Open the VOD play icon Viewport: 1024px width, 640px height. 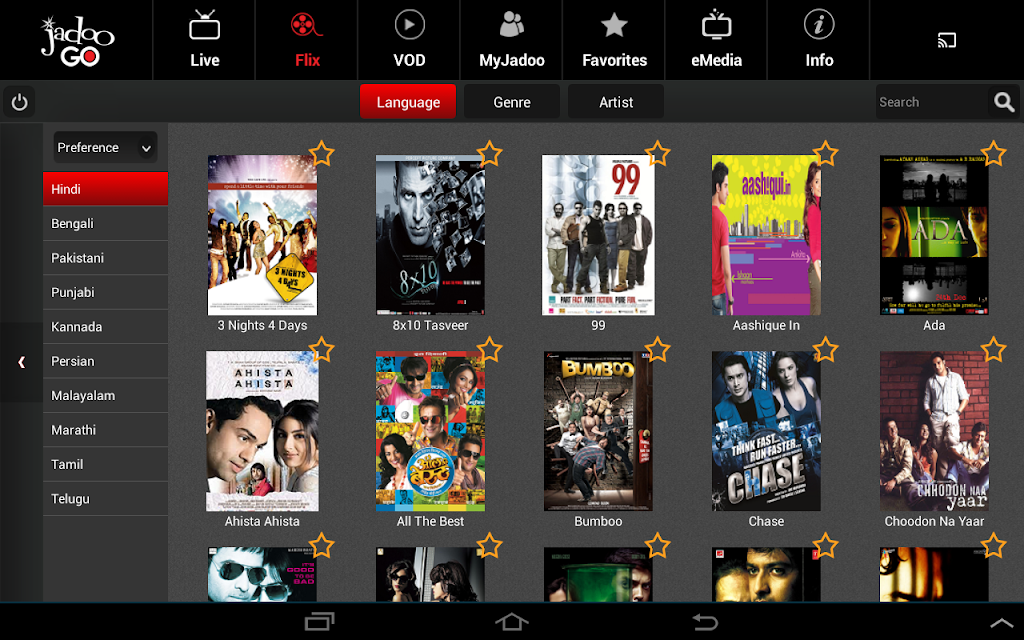click(x=409, y=26)
